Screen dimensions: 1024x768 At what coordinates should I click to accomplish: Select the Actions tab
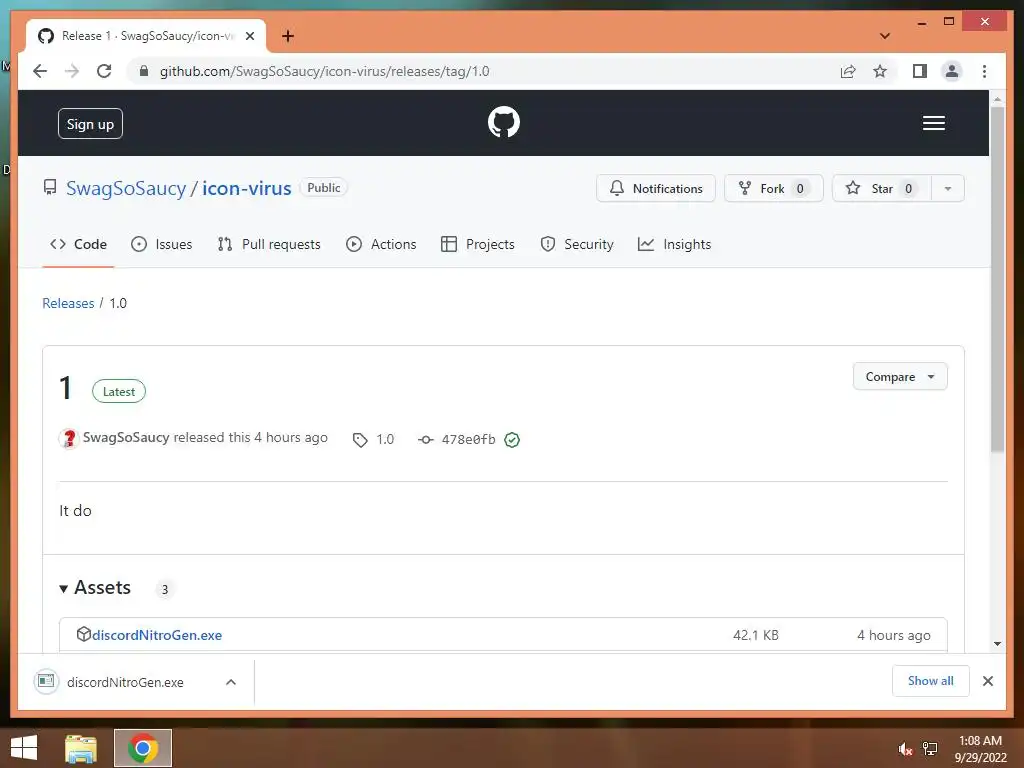click(x=381, y=244)
